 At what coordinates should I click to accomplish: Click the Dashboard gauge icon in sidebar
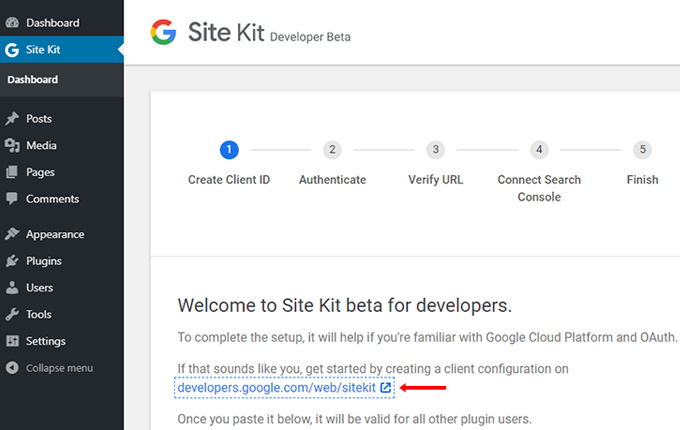(12, 23)
